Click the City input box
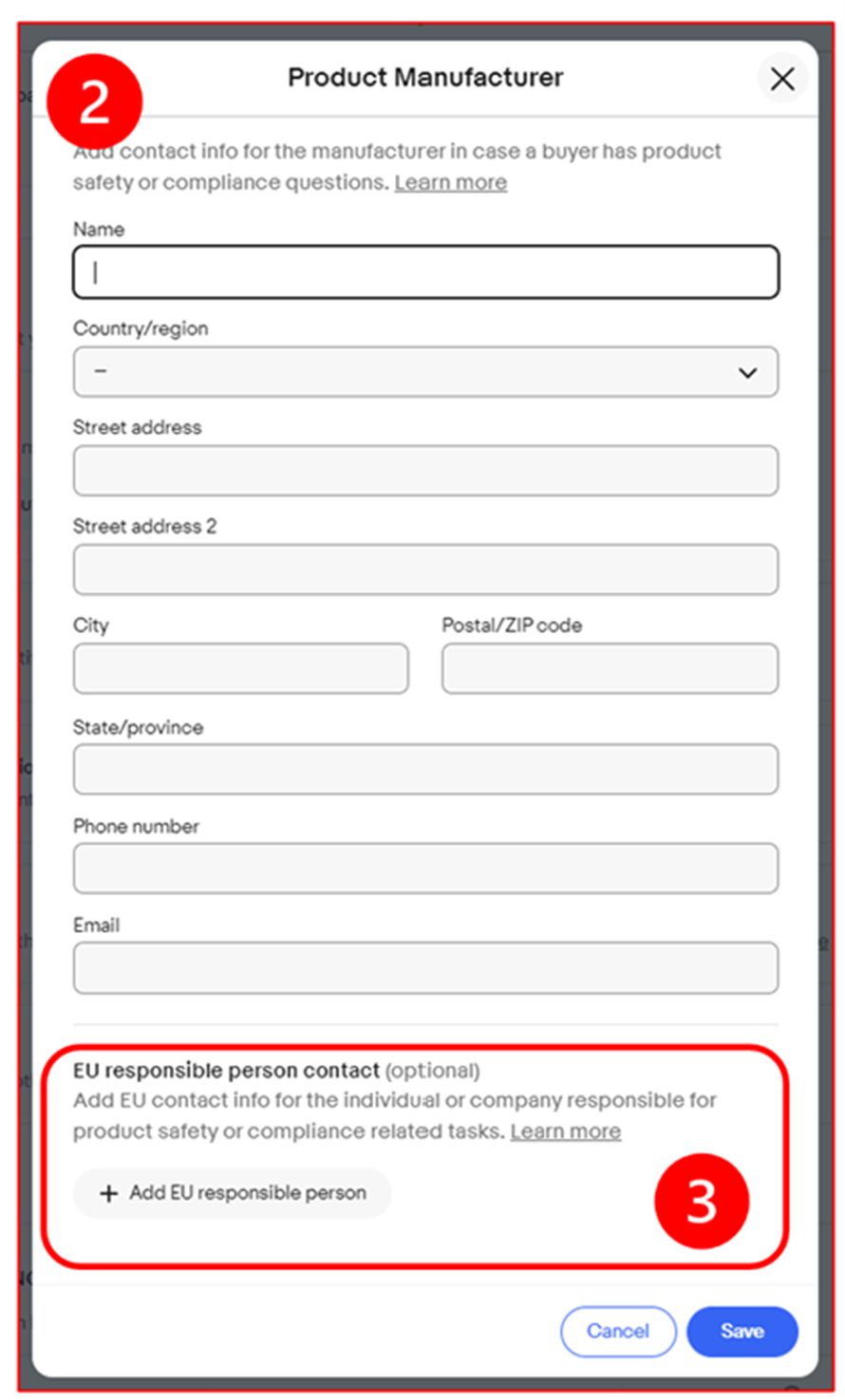 (241, 668)
